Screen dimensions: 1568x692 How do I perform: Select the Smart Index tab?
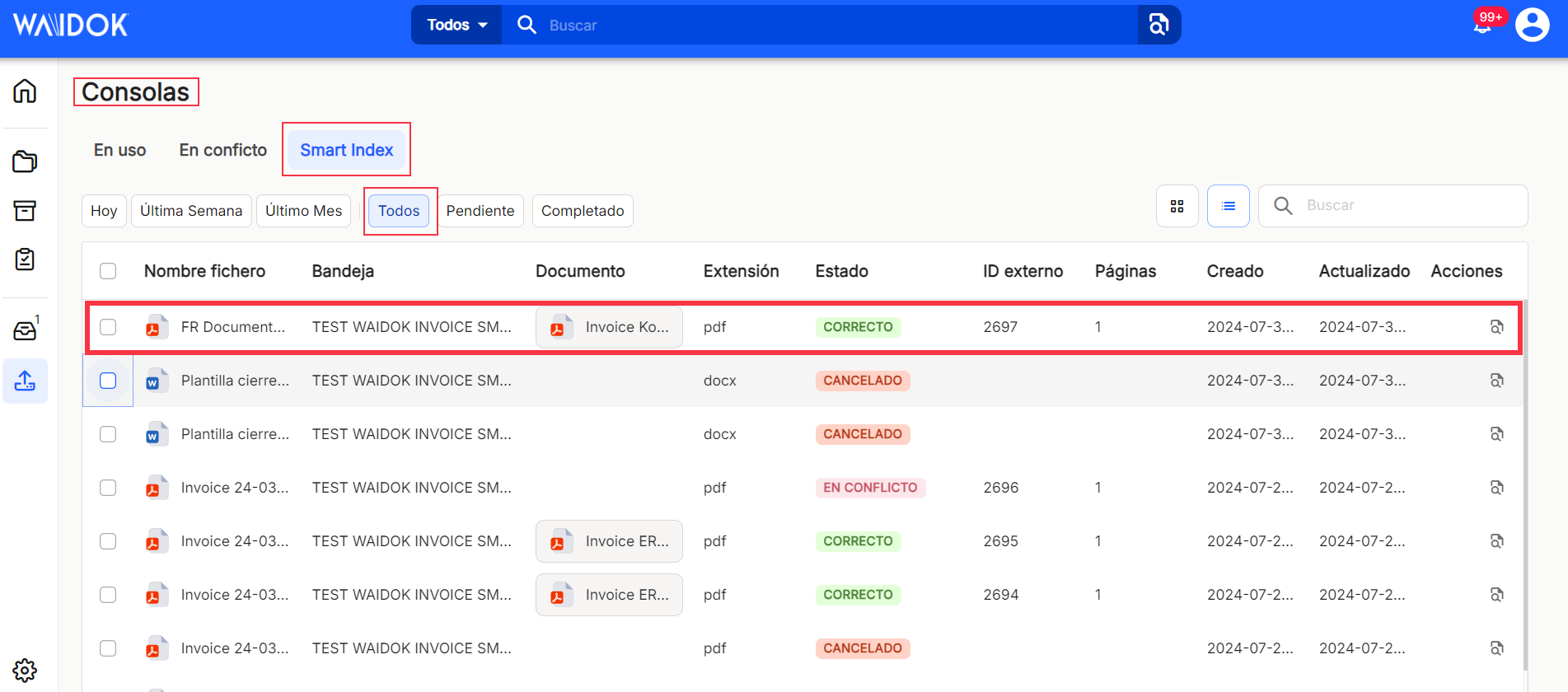point(346,150)
